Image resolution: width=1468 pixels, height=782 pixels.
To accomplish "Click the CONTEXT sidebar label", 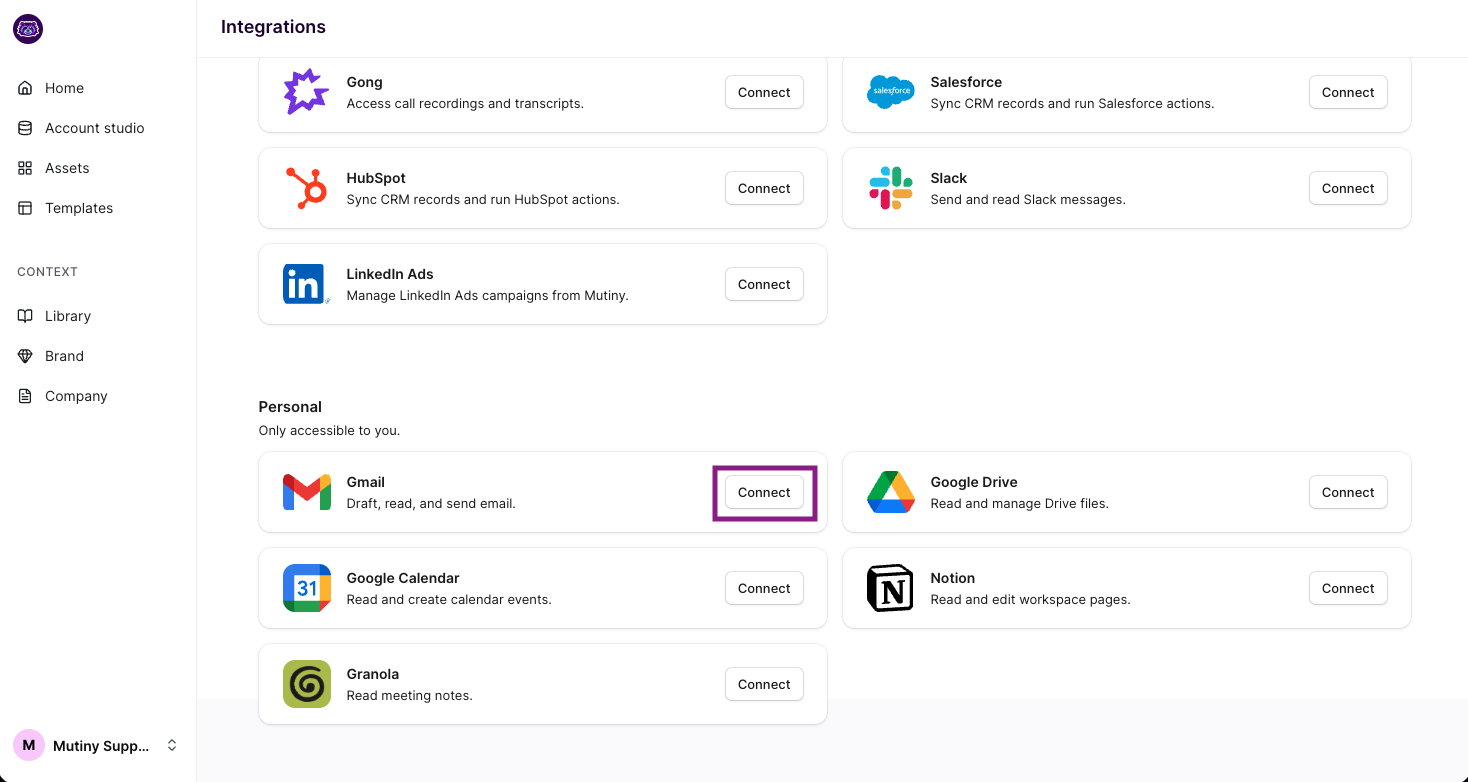I will point(47,272).
